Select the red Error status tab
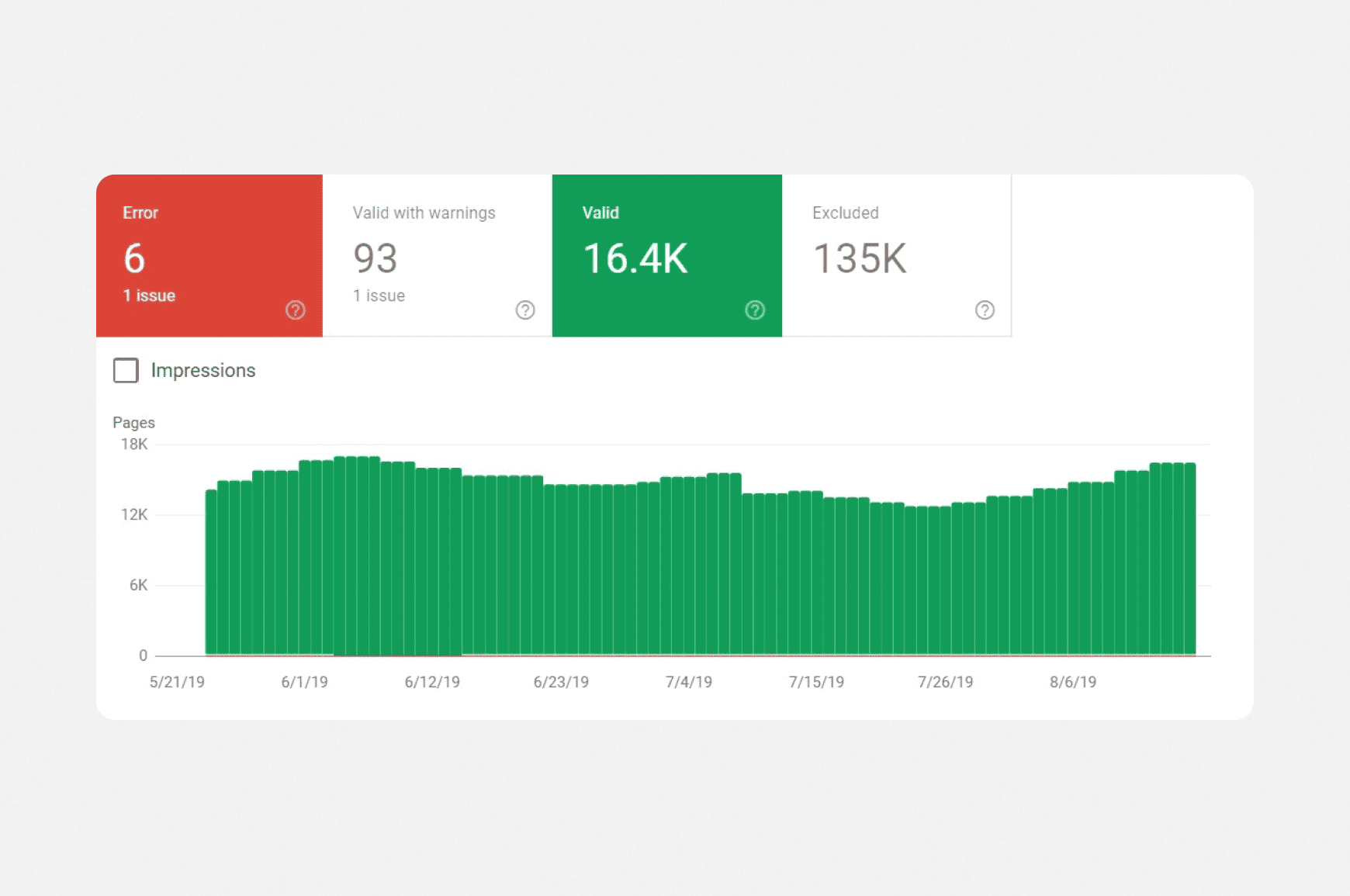The height and width of the screenshot is (896, 1350). point(209,255)
